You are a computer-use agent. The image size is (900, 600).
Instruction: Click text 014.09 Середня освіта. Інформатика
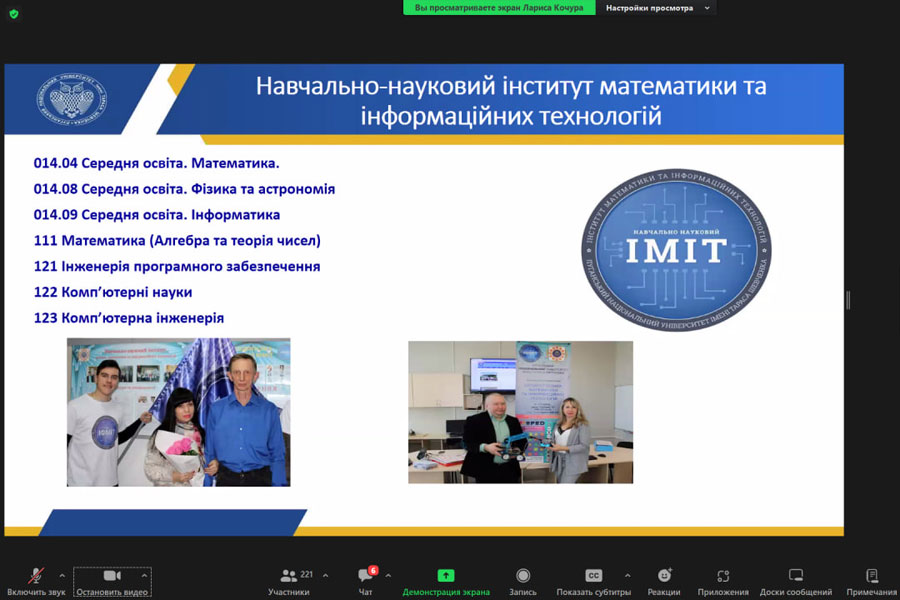coord(157,215)
